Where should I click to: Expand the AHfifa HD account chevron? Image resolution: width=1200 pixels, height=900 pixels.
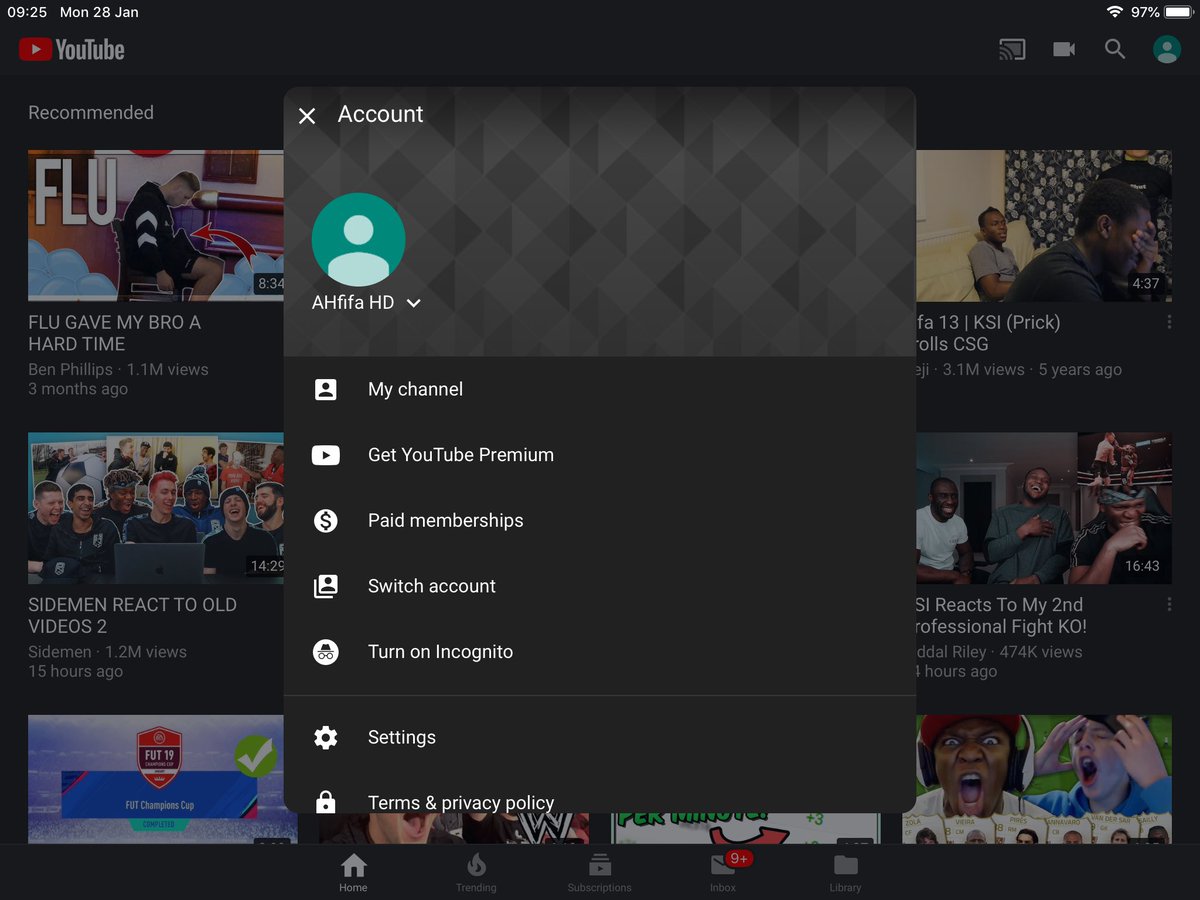pos(414,303)
